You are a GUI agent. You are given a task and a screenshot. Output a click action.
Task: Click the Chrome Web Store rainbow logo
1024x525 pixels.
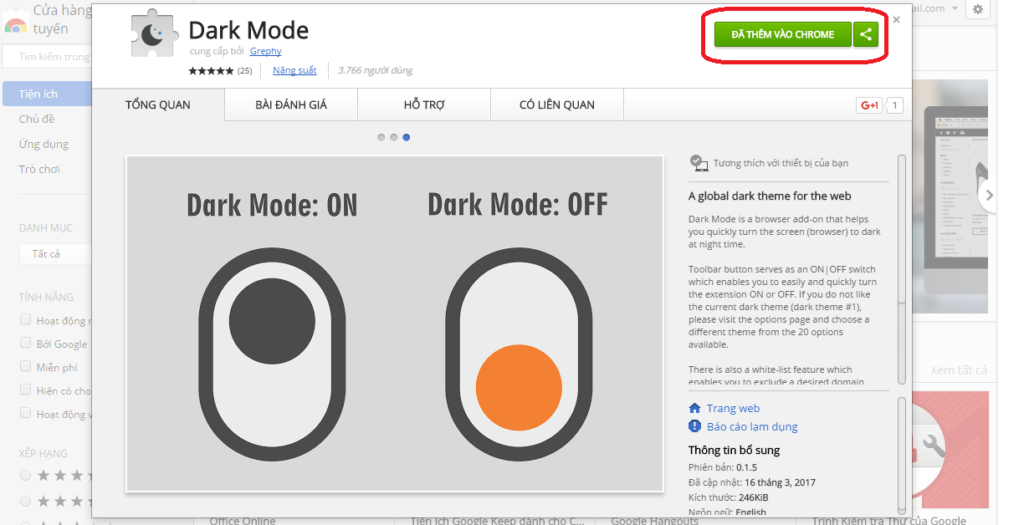pos(15,25)
